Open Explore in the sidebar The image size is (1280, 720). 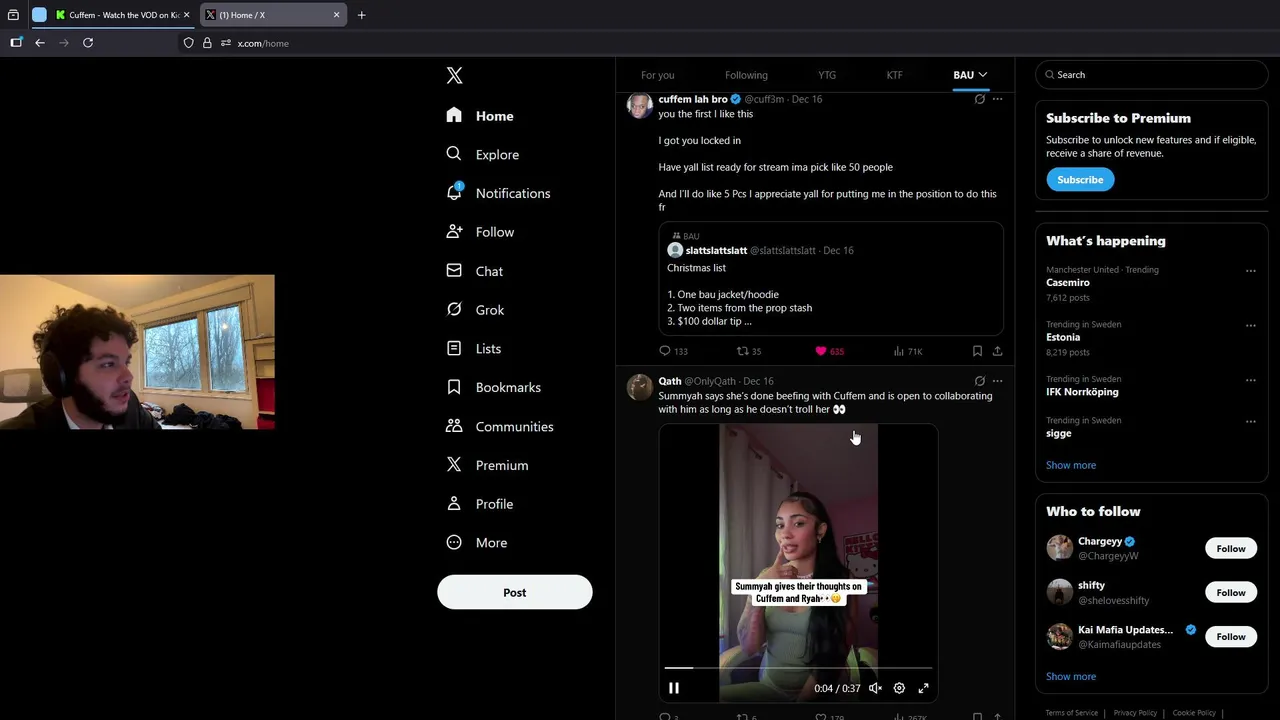pyautogui.click(x=483, y=154)
